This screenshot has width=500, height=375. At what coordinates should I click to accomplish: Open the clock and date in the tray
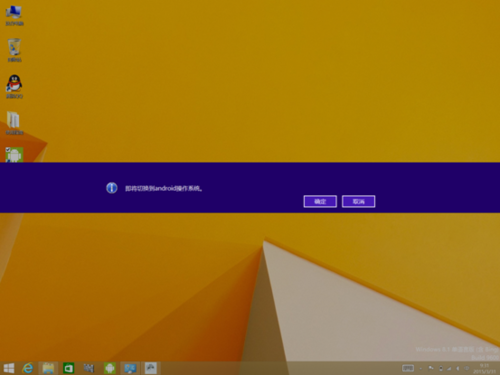click(484, 368)
